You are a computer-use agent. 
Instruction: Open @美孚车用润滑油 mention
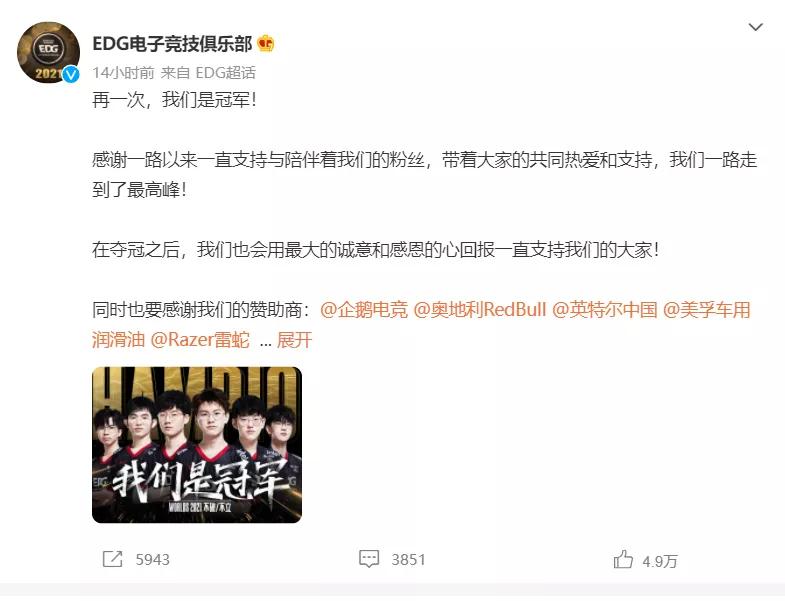pos(706,310)
